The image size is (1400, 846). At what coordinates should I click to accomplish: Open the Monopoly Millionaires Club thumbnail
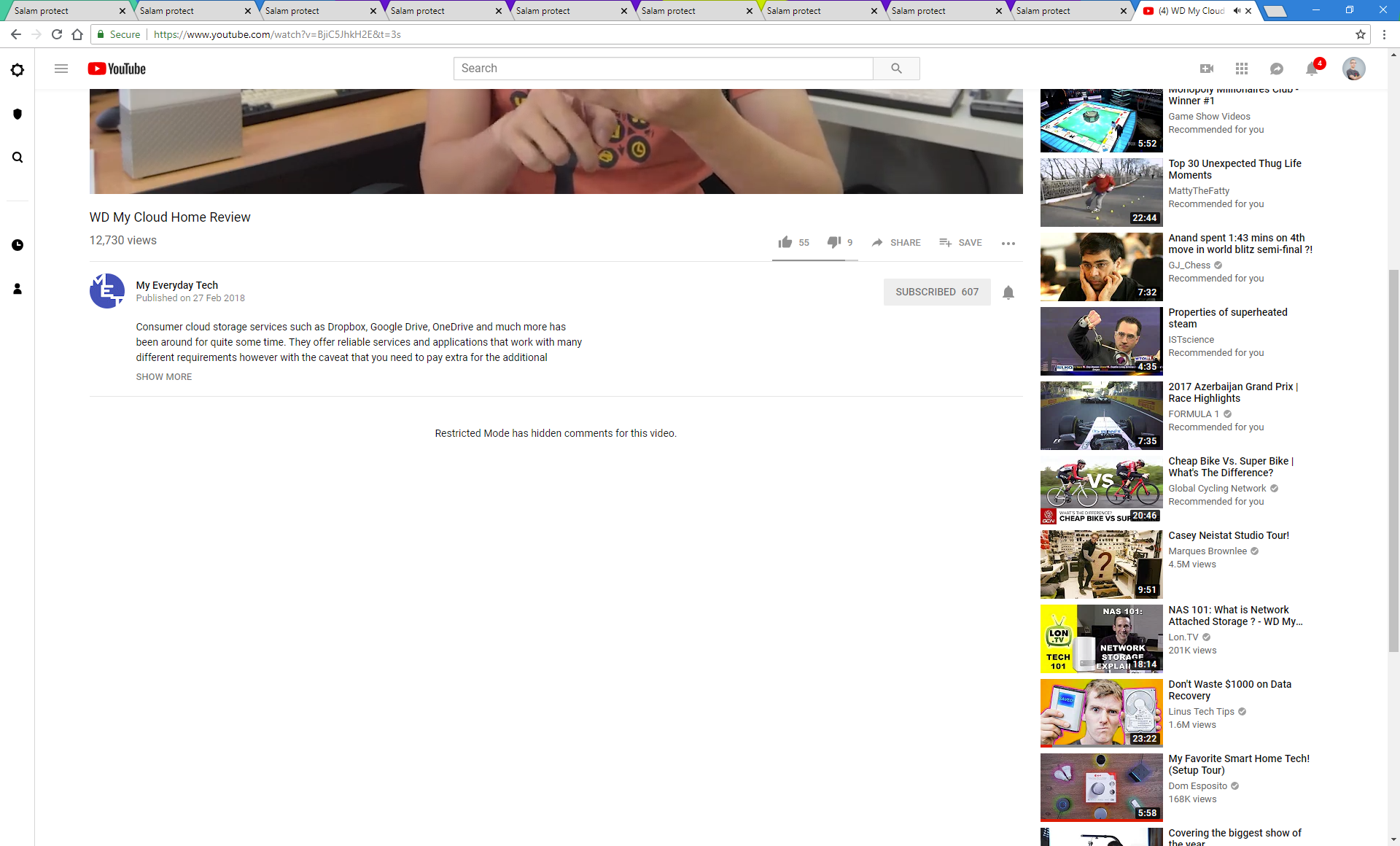1101,120
